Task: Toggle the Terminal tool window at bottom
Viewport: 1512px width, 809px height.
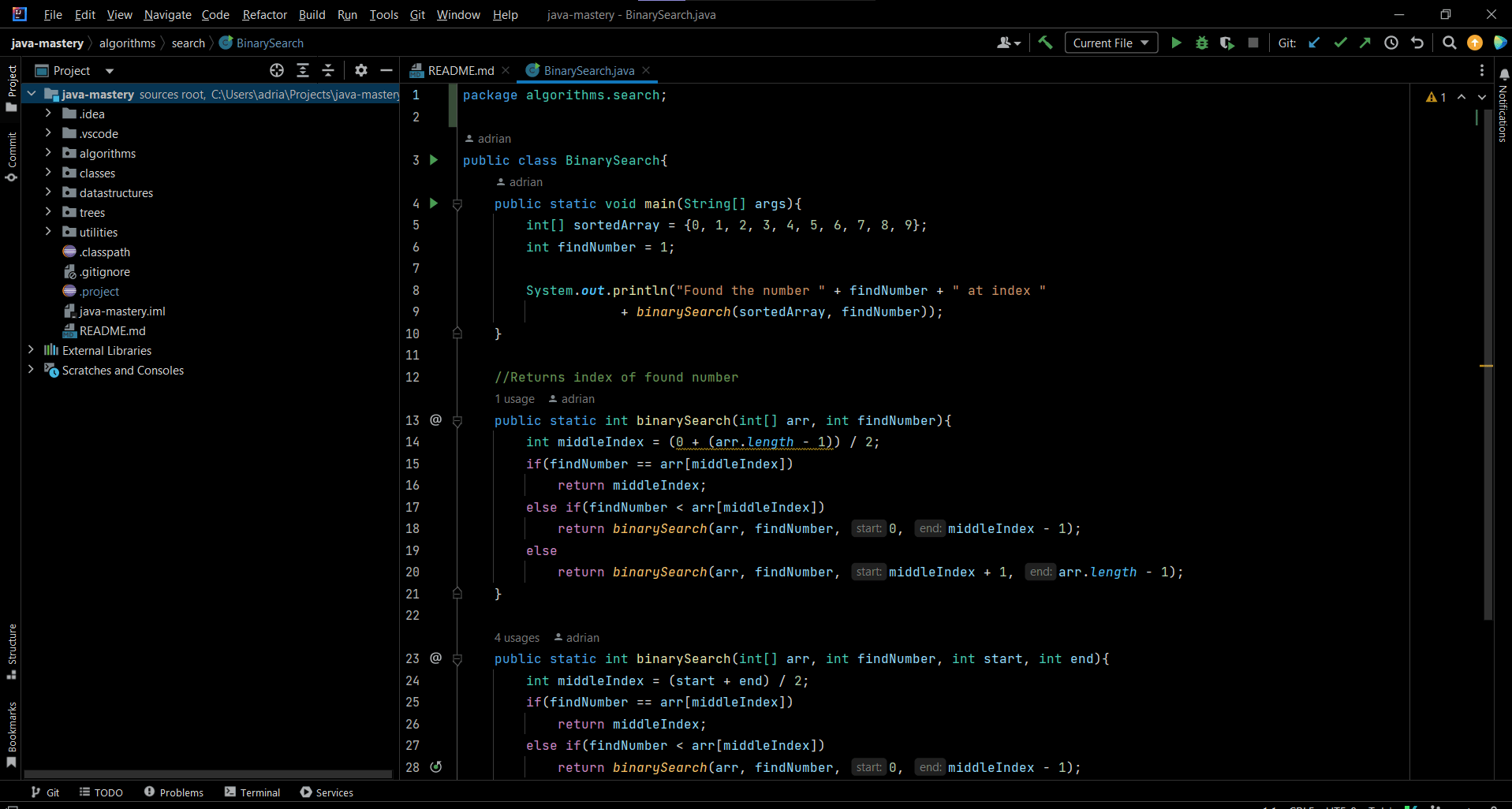Action: pyautogui.click(x=252, y=792)
